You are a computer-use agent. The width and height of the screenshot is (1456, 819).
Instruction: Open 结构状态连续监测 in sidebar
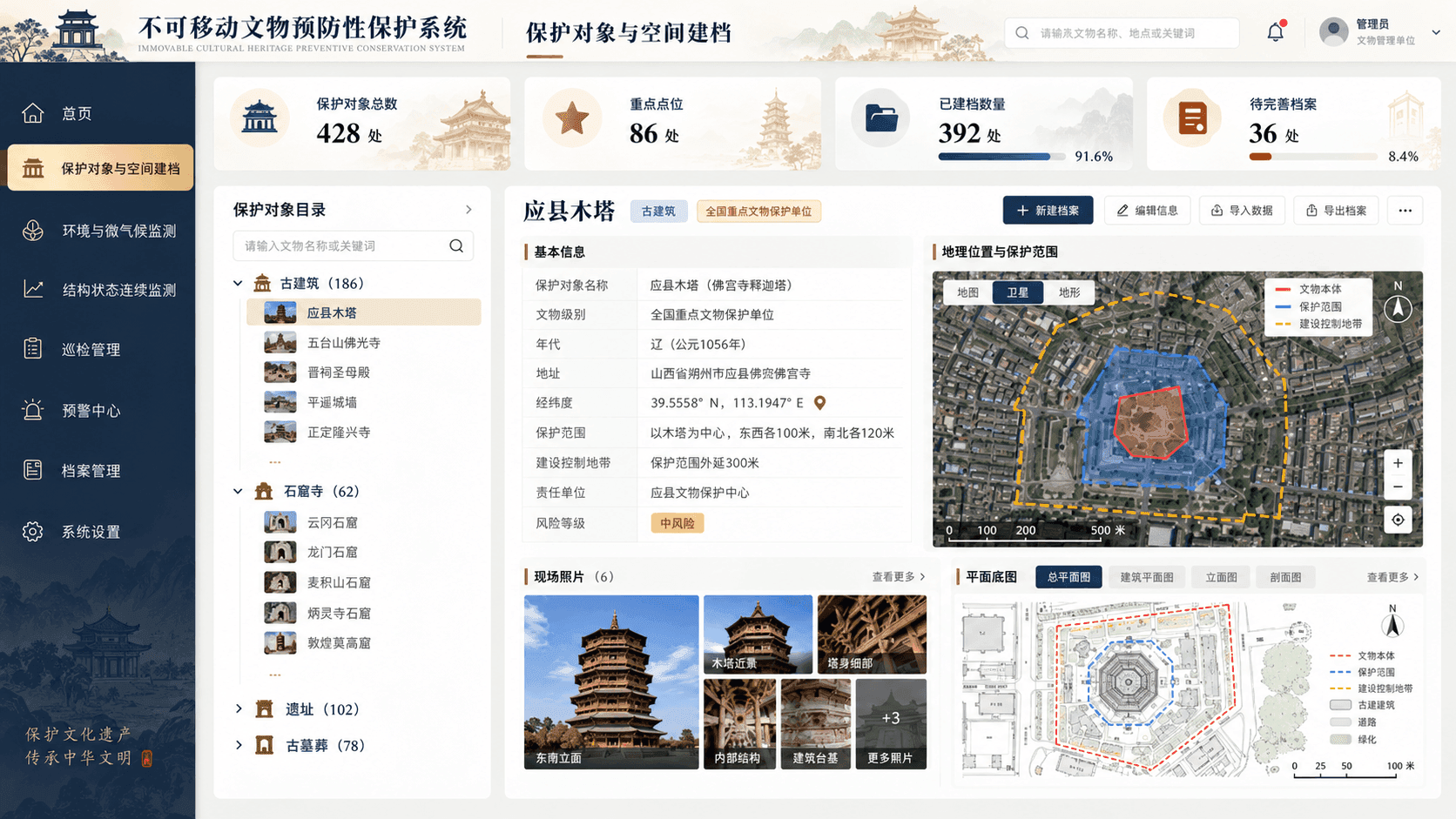[x=98, y=290]
